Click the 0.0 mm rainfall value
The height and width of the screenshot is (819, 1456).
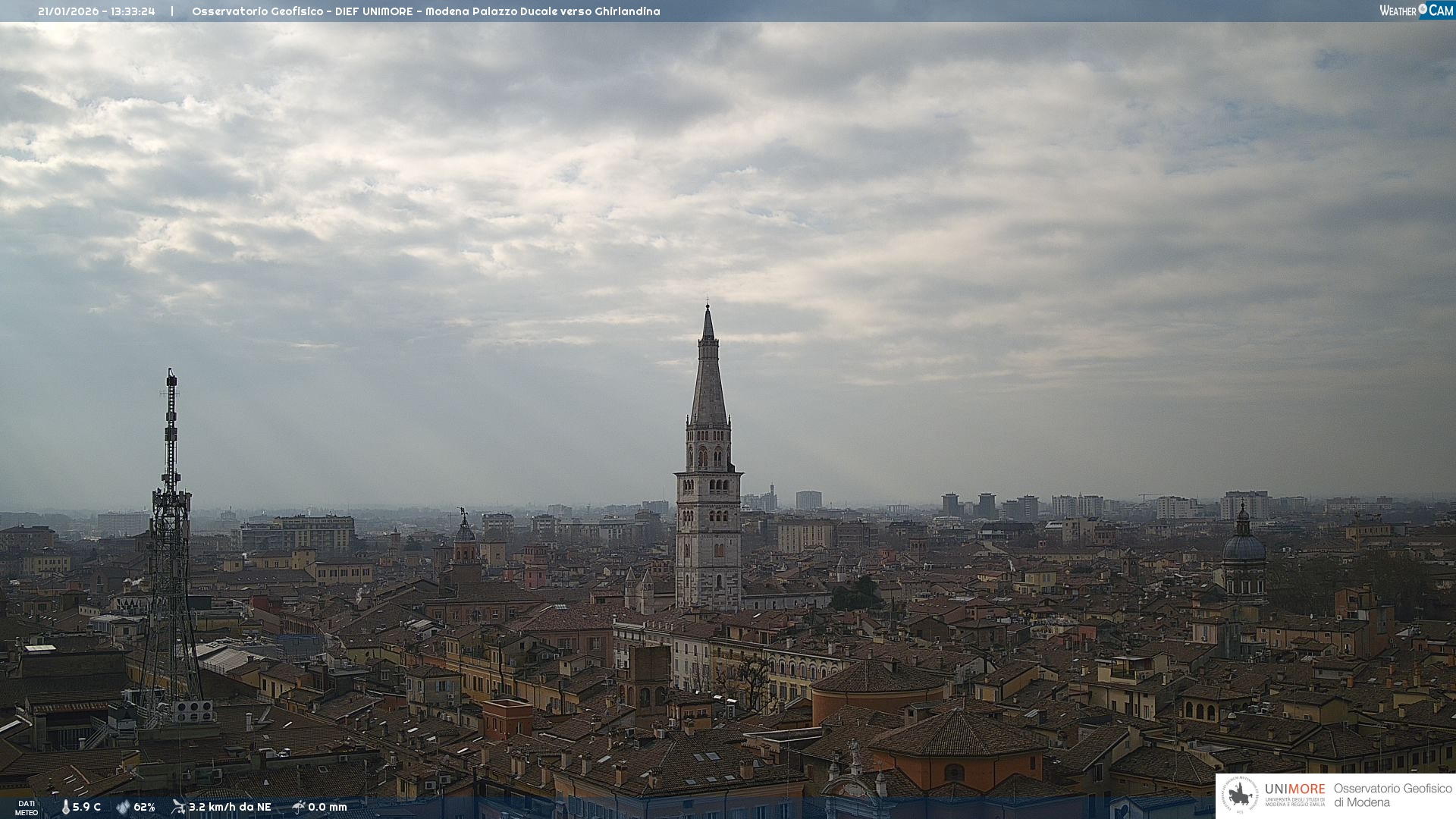[x=328, y=807]
